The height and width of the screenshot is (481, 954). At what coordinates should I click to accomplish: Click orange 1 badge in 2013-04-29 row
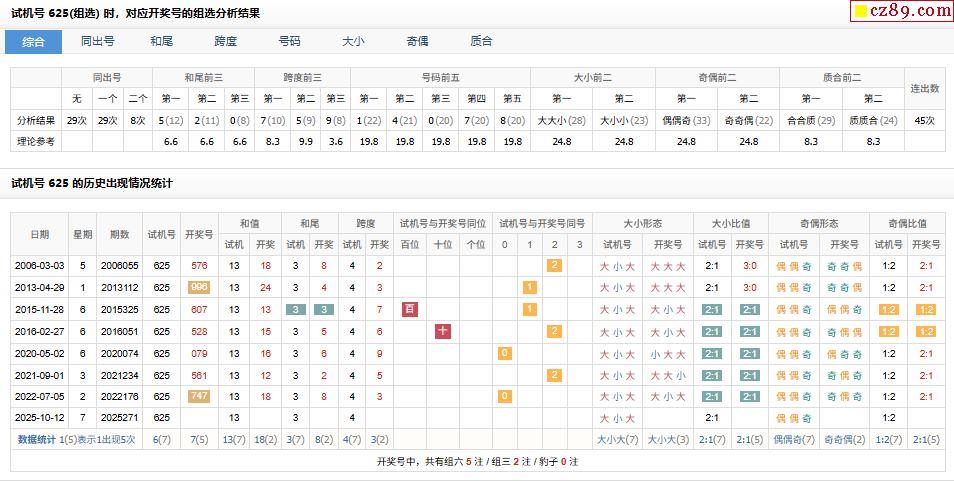click(x=529, y=287)
